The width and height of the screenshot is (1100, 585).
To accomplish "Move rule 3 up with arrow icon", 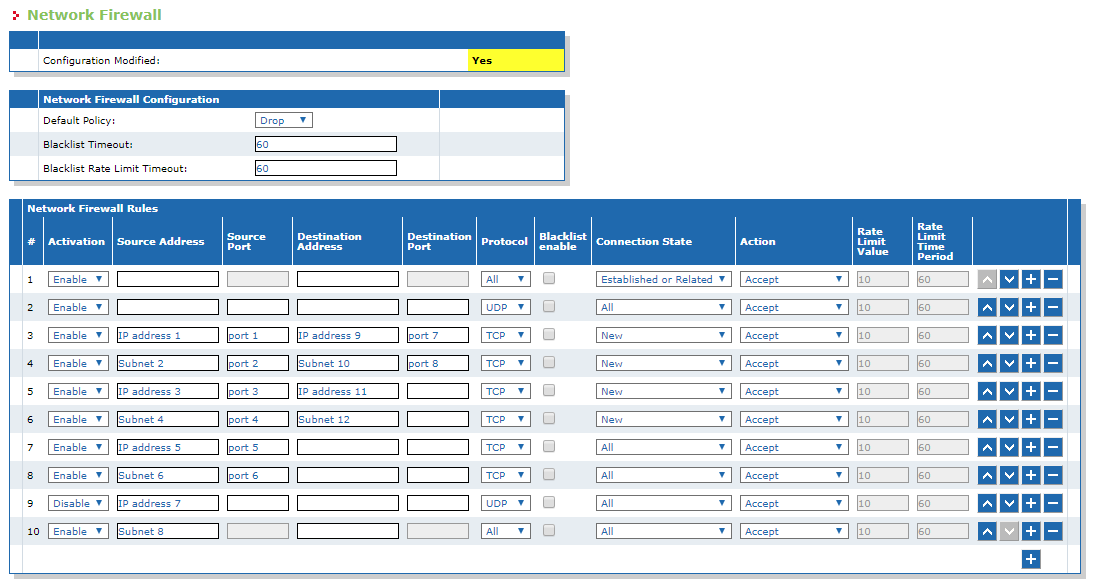I will 987,335.
